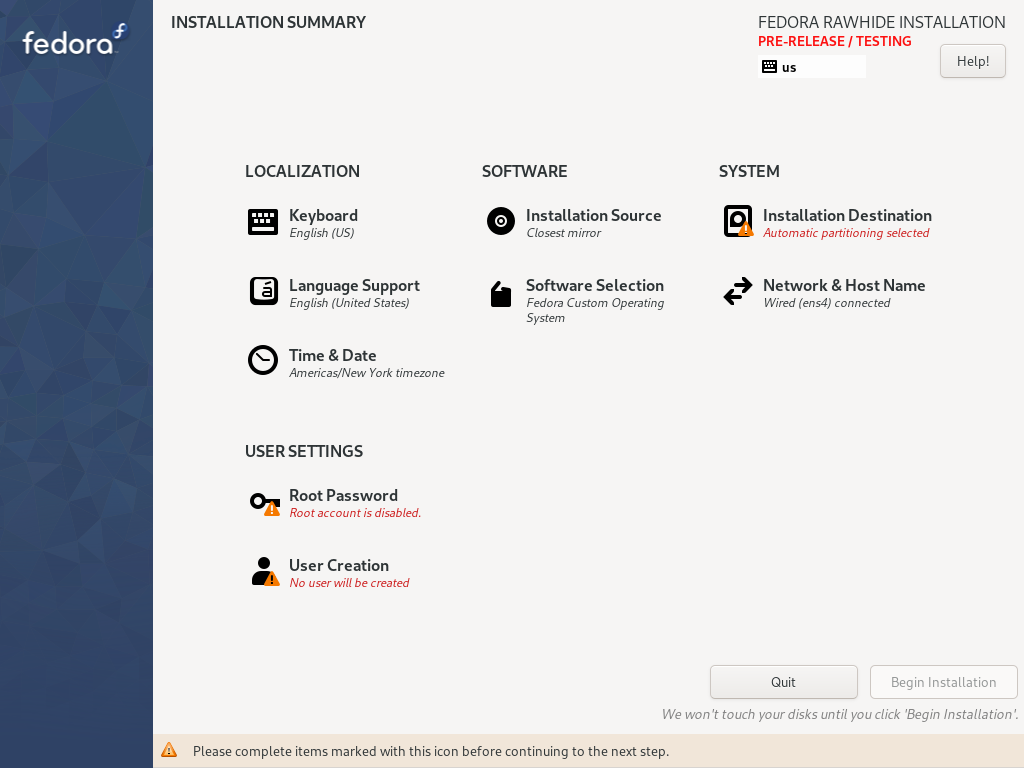Click the SYSTEM section heading
Viewport: 1024px width, 768px height.
tap(749, 171)
